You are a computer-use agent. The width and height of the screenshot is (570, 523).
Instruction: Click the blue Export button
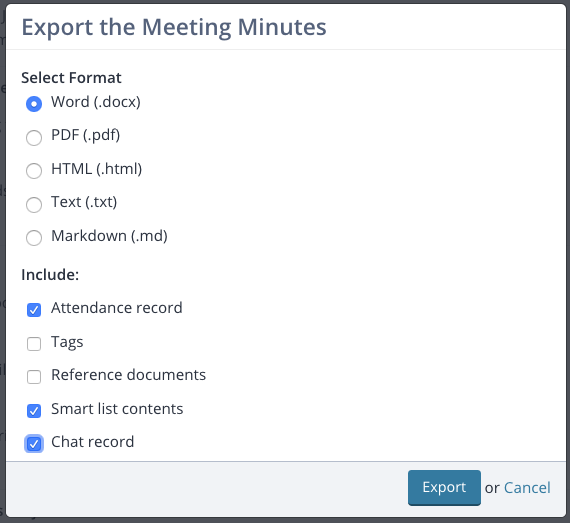tap(444, 488)
